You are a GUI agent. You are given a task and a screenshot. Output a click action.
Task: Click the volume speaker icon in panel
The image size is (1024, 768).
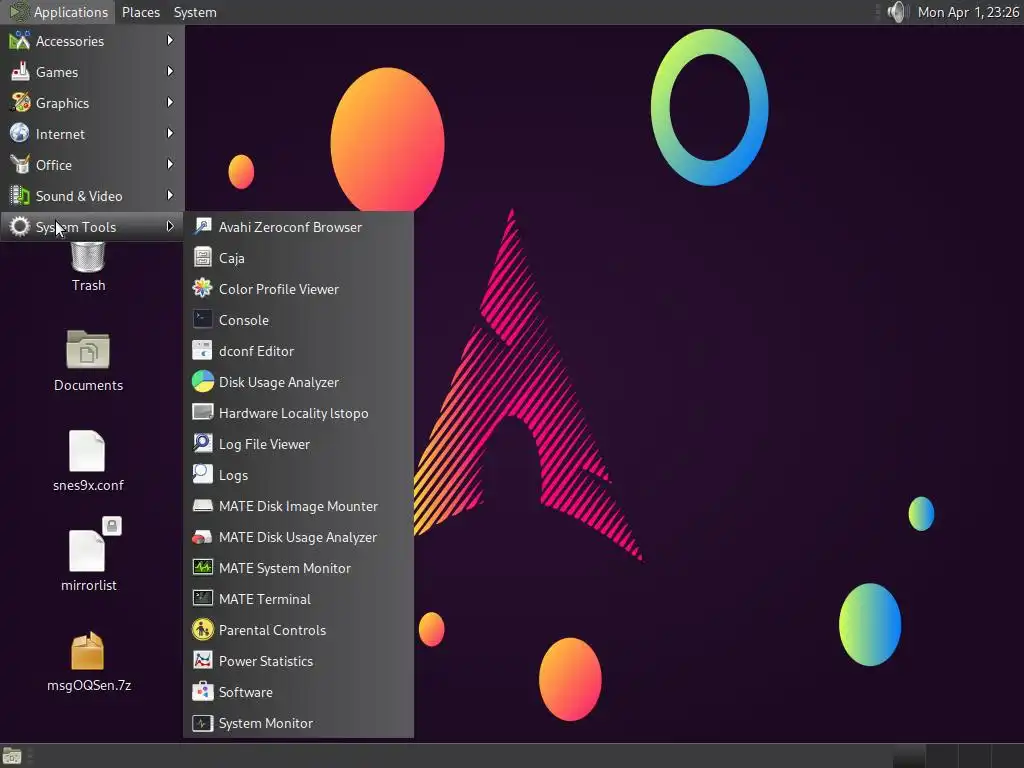898,12
